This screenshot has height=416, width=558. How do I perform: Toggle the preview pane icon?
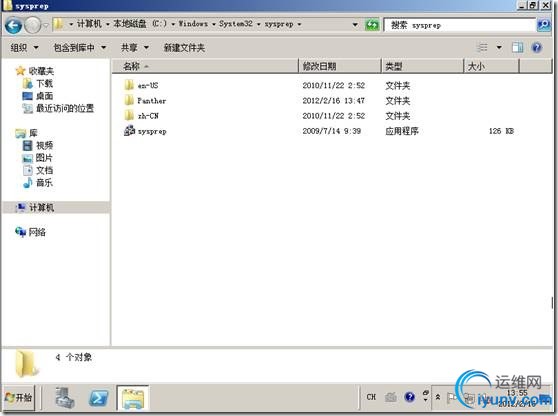517,47
